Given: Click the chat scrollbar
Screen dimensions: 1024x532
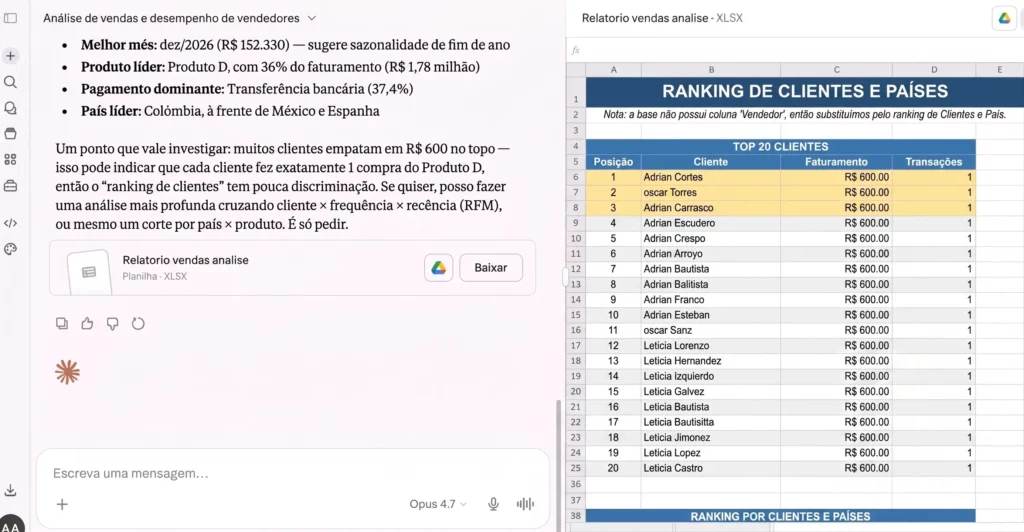Looking at the screenshot, I should coord(557,465).
